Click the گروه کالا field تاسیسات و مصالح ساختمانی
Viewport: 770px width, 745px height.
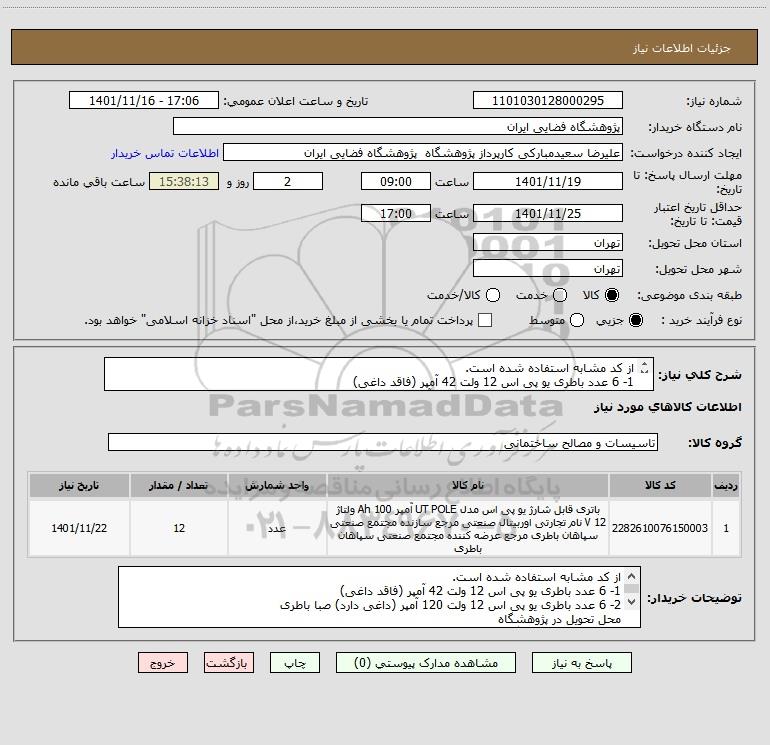[x=383, y=442]
